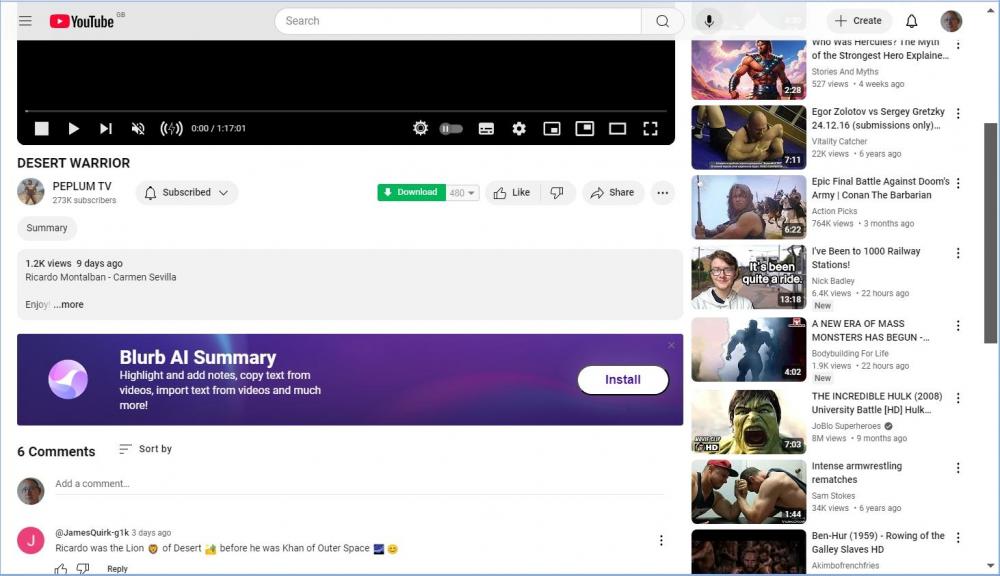Screen dimensions: 1000x576
Task: Switch to theater mode view
Action: pyautogui.click(x=617, y=129)
